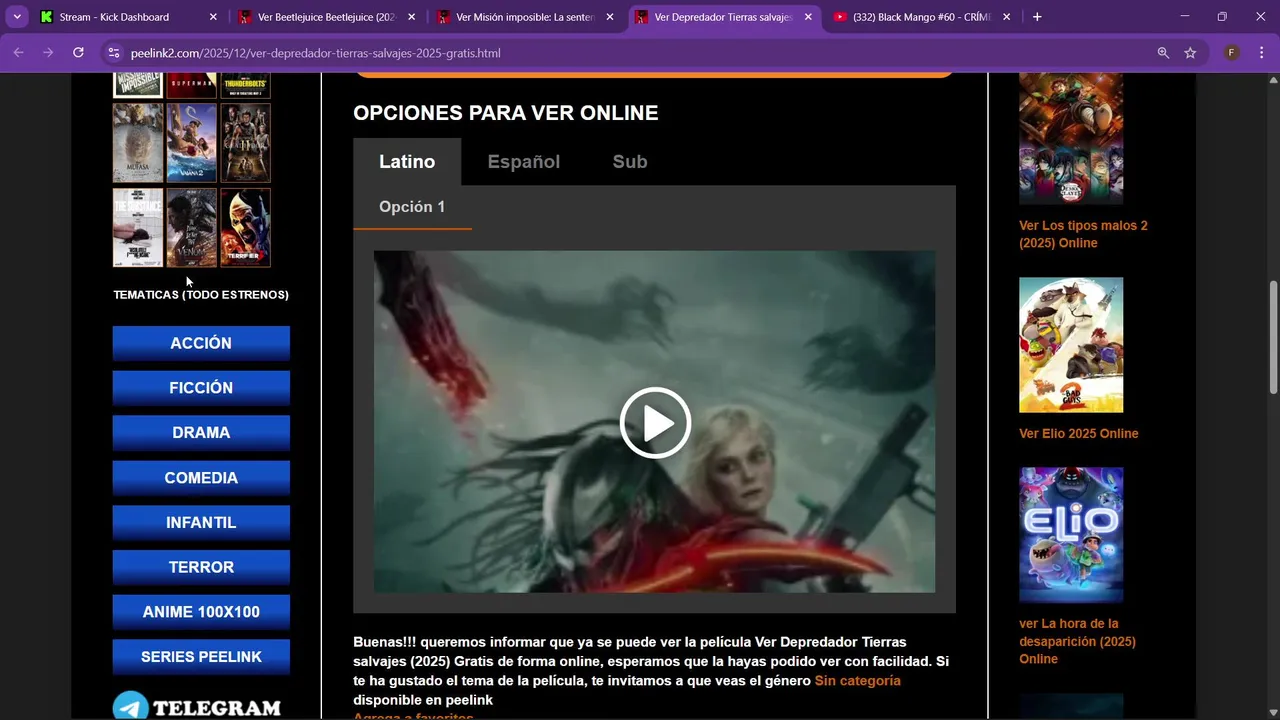Open the Demon Slayer poster in sidebar
1280x720 pixels.
[1071, 139]
